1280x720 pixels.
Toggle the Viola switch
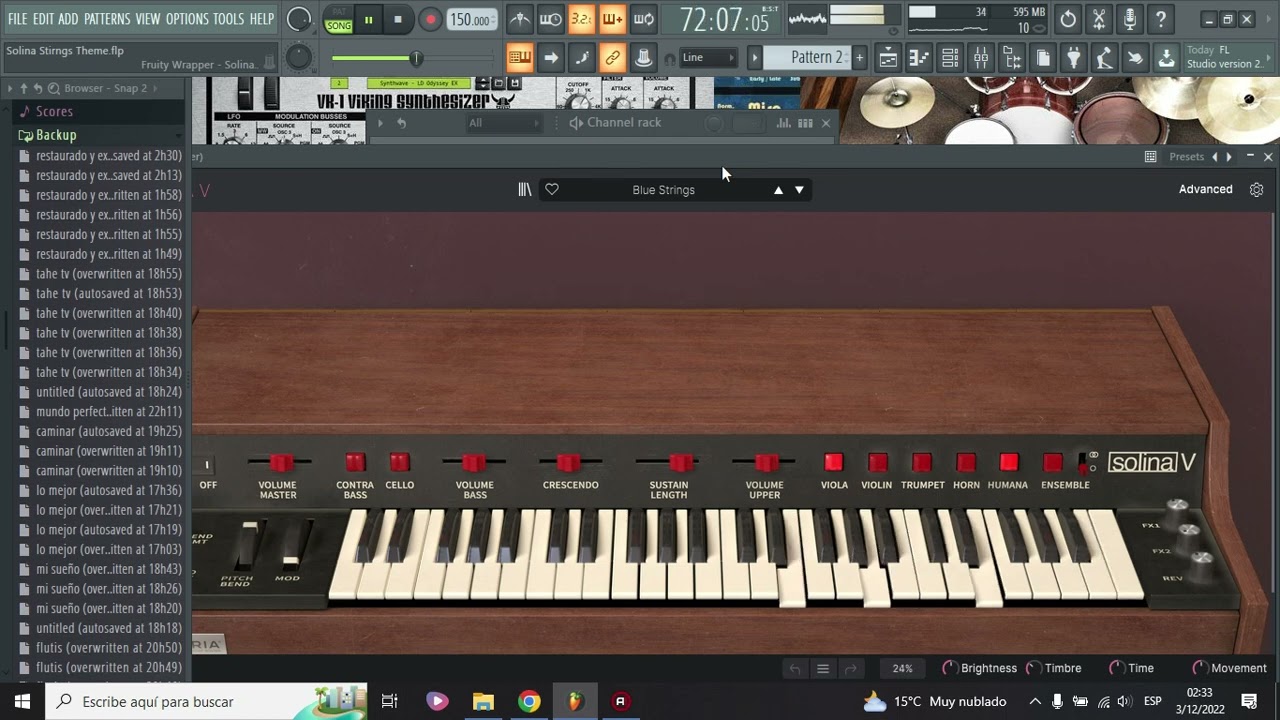click(834, 462)
